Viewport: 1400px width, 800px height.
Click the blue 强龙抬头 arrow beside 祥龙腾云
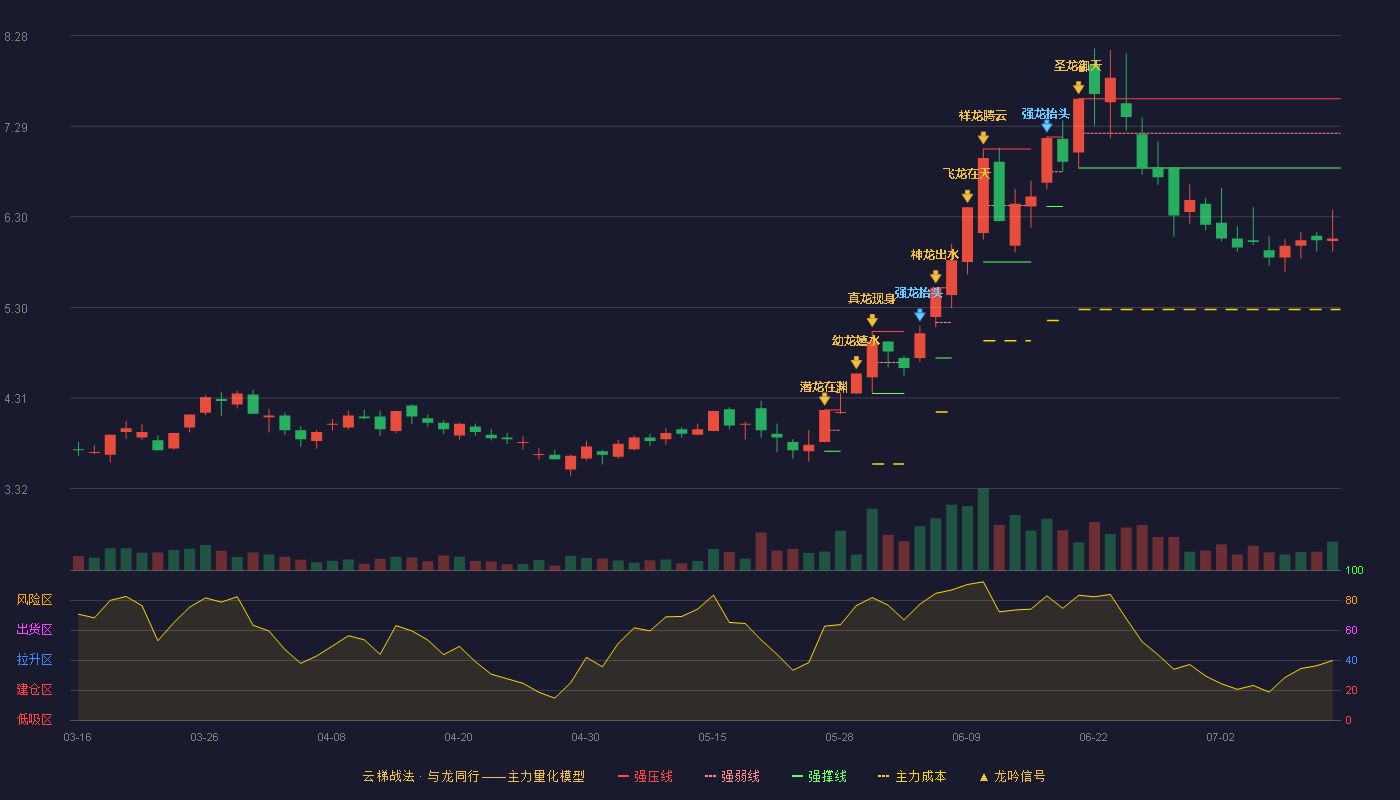pos(1046,126)
